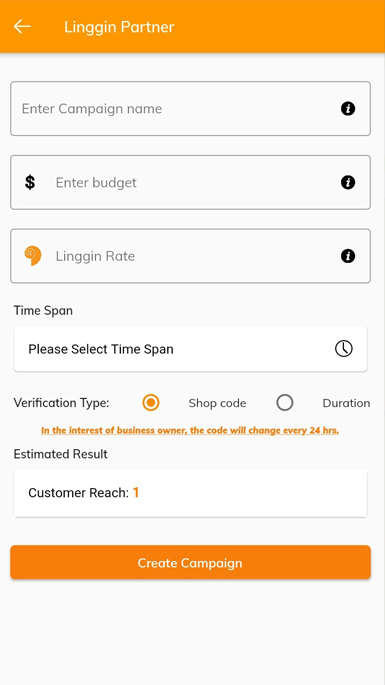Focus the Enter Campaign name field
Image resolution: width=385 pixels, height=685 pixels.
(x=191, y=108)
